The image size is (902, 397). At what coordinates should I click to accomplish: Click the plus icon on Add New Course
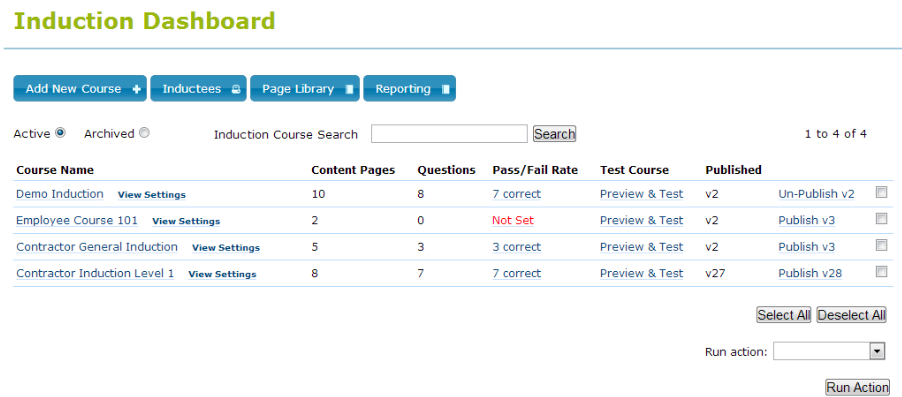point(136,89)
